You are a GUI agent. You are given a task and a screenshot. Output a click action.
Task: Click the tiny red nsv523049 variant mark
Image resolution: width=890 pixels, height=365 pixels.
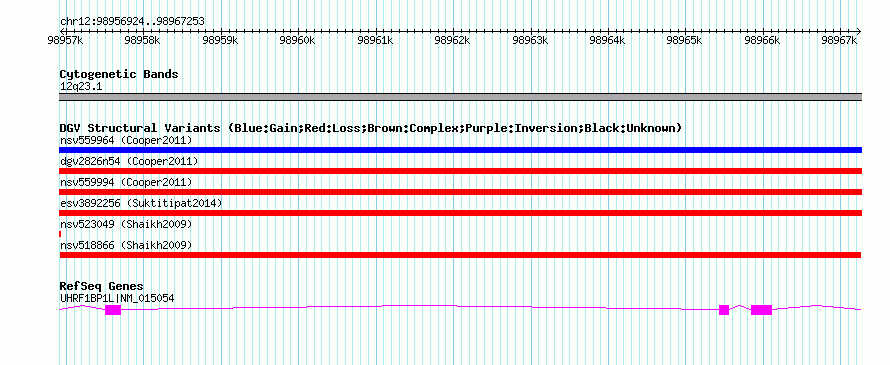pyautogui.click(x=60, y=234)
